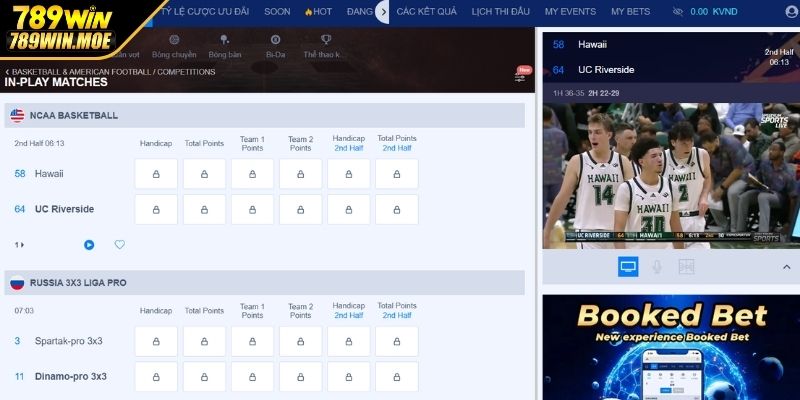Open the Bóng chuyền volleyball sport icon
The width and height of the screenshot is (800, 400).
pyautogui.click(x=174, y=46)
